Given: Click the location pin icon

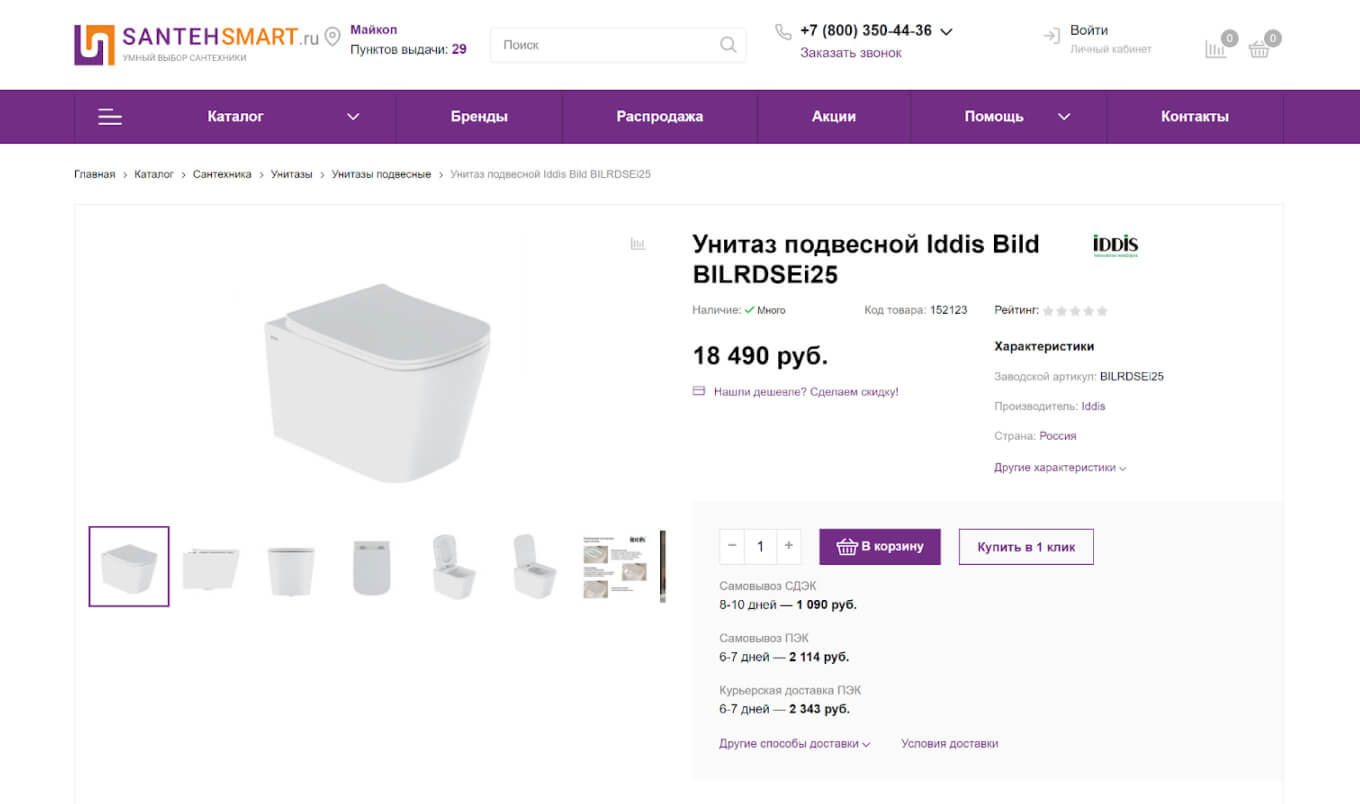Looking at the screenshot, I should (x=333, y=37).
